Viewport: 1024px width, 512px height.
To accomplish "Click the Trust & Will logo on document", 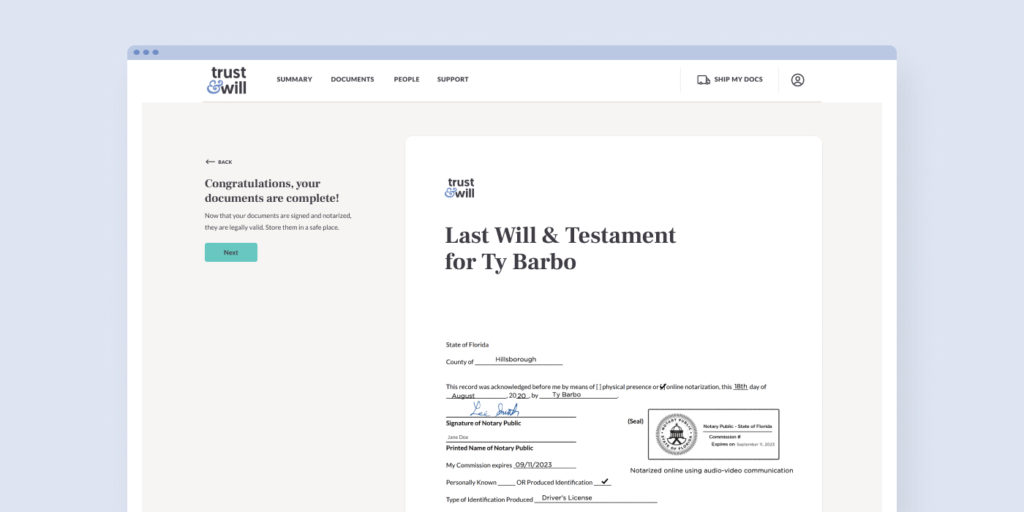I will (x=460, y=187).
